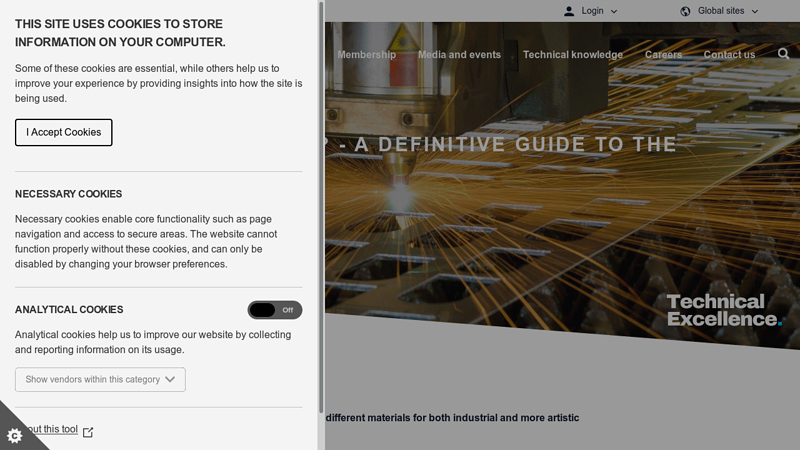Click the search magnifier icon
Screen dimensions: 800x450
[x=784, y=54]
